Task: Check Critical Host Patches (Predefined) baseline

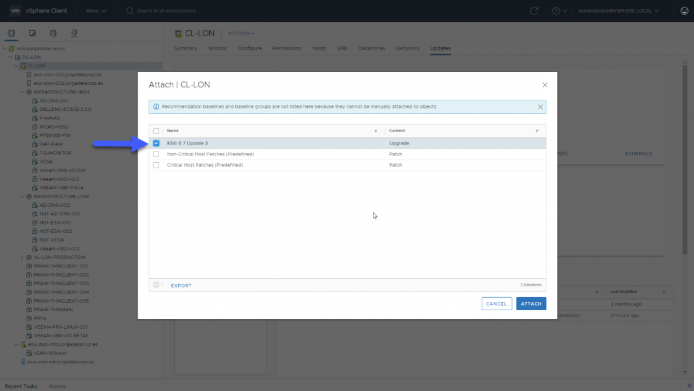Action: (x=156, y=165)
